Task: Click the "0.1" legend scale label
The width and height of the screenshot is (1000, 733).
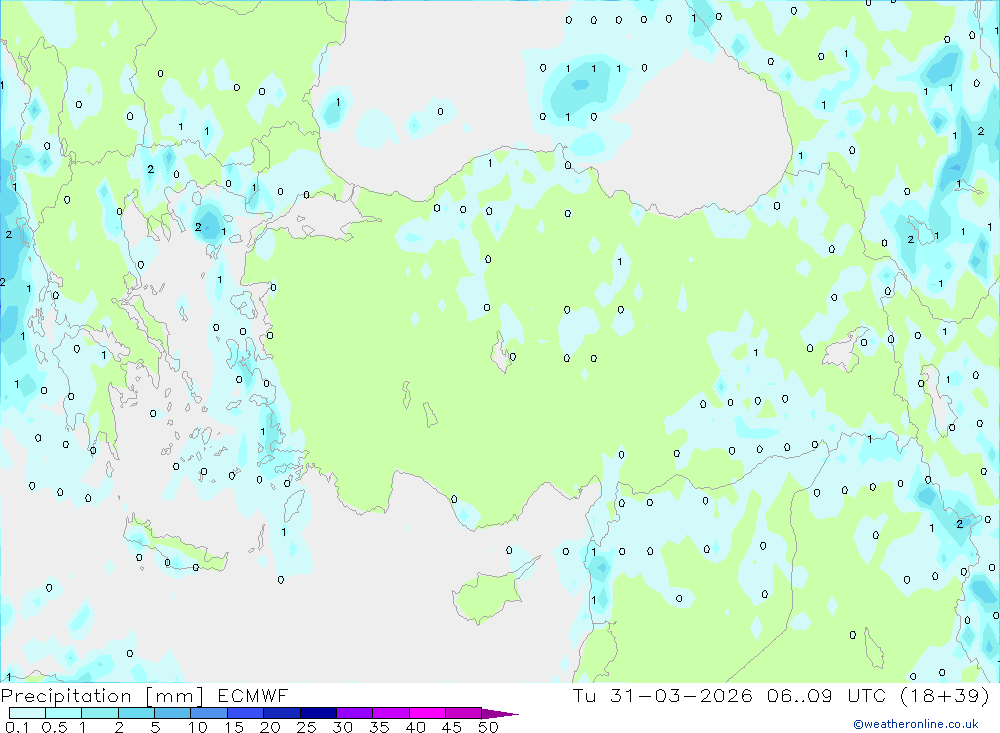Action: coord(17,727)
